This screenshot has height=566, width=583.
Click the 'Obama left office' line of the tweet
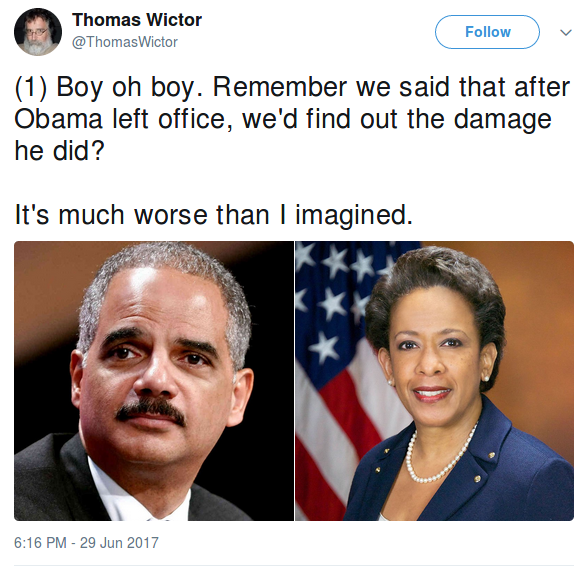283,119
